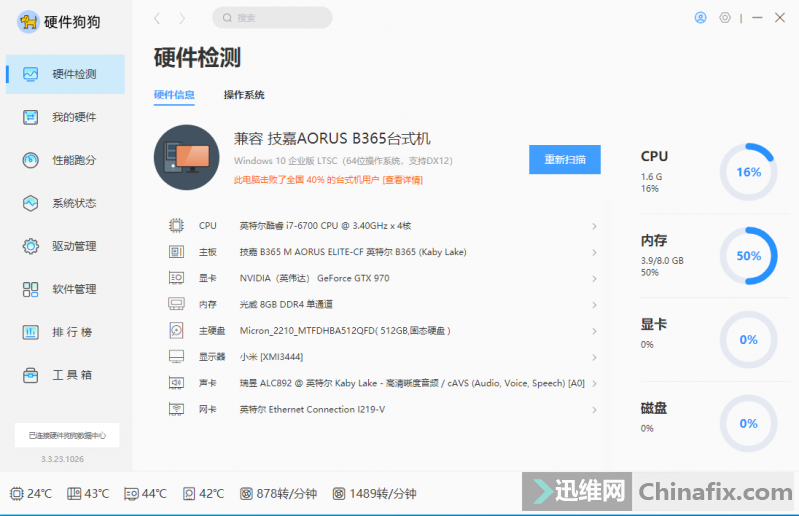Viewport: 799px width, 516px height.
Task: Expand the 显卡 GTX 970 row arrow
Action: [x=594, y=279]
